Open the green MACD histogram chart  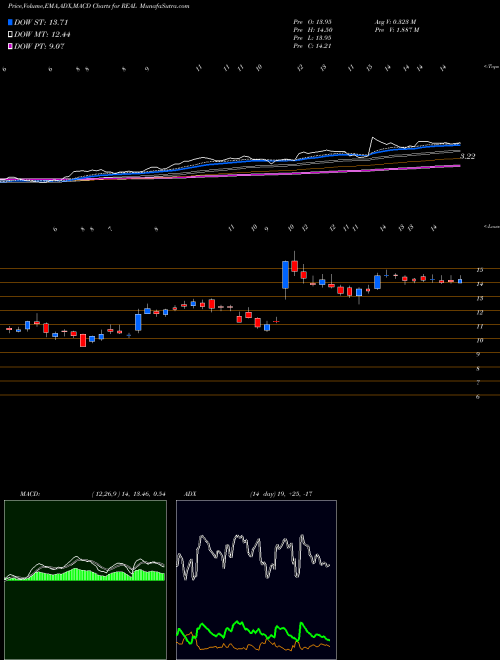85,580
